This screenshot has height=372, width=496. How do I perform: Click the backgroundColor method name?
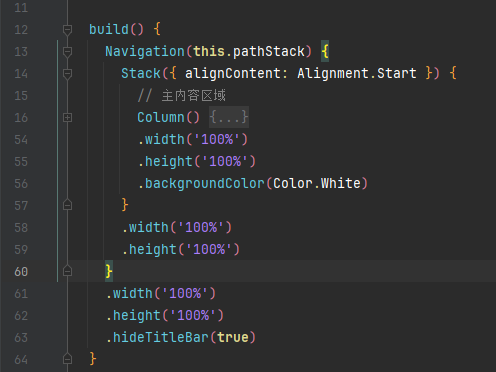205,184
